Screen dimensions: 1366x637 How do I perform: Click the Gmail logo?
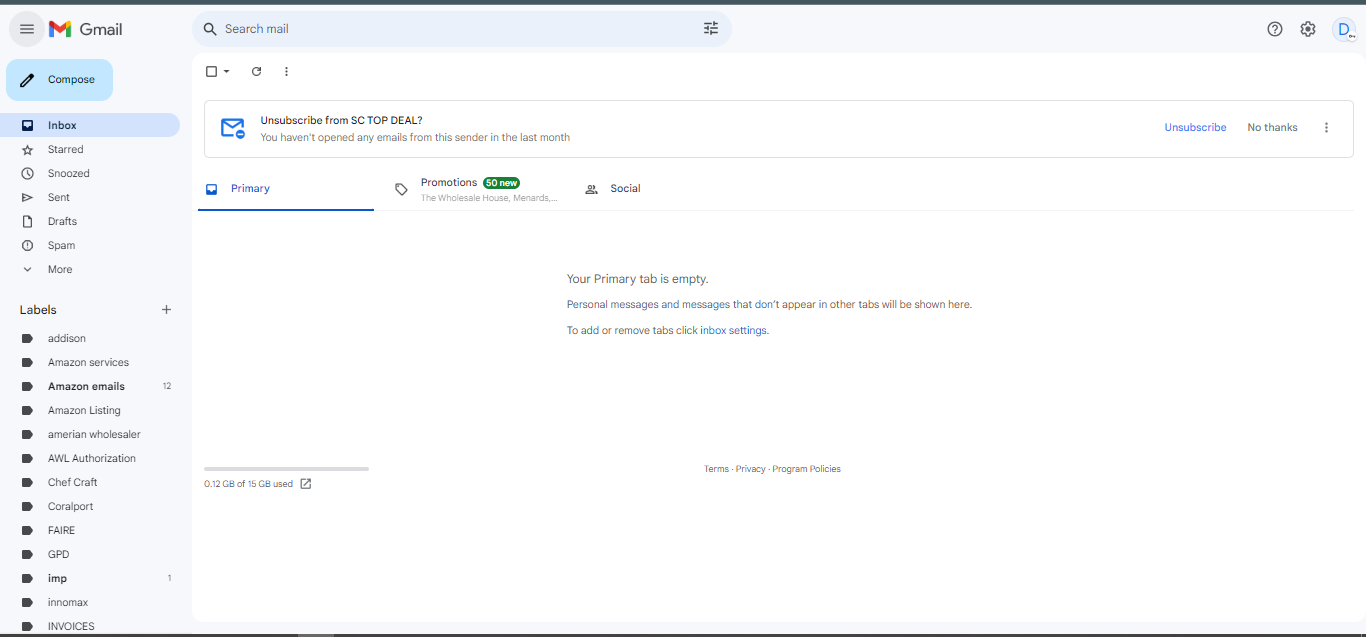click(x=86, y=29)
